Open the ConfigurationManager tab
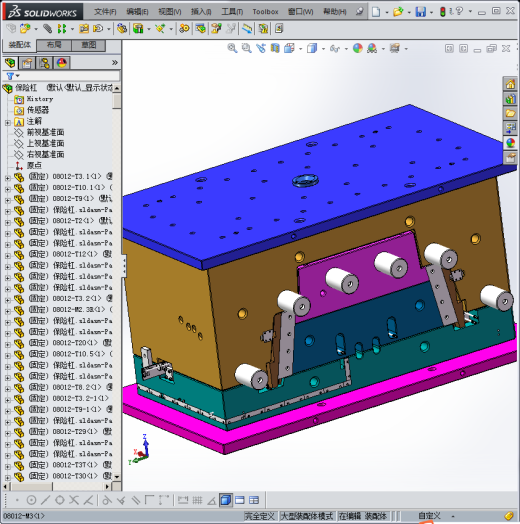The width and height of the screenshot is (520, 524). pyautogui.click(x=44, y=63)
